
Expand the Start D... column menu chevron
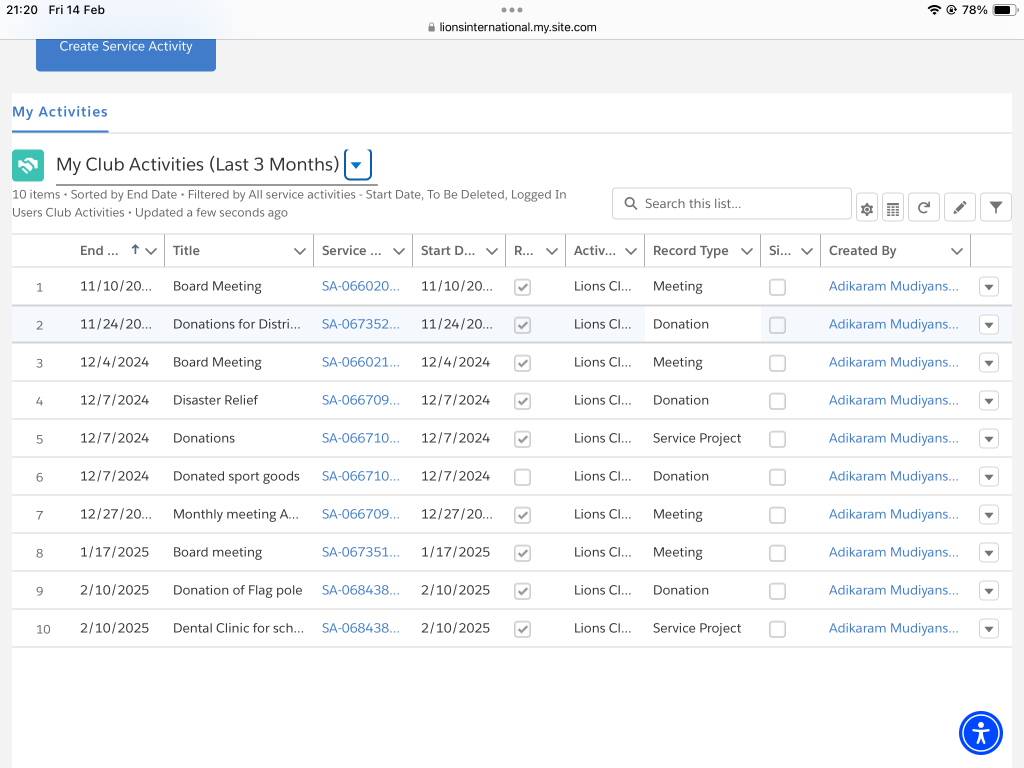pyautogui.click(x=492, y=251)
